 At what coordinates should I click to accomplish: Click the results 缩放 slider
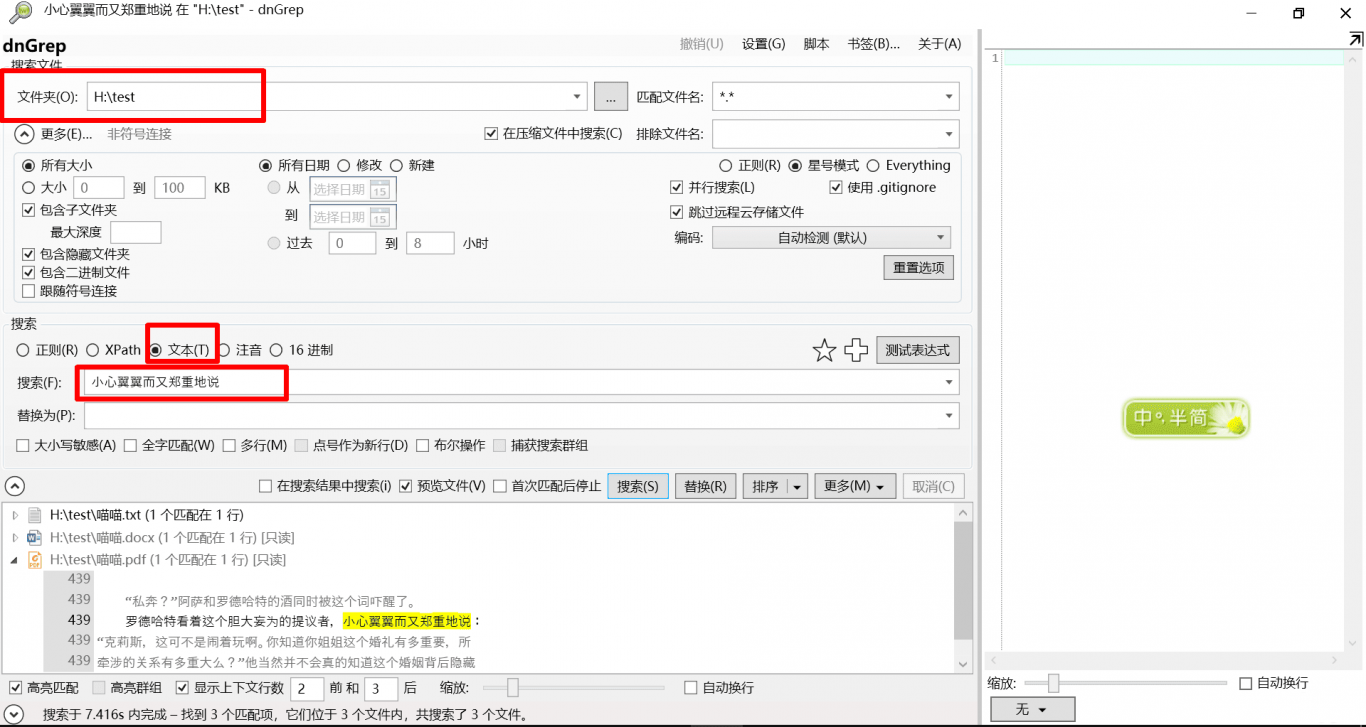pyautogui.click(x=513, y=688)
